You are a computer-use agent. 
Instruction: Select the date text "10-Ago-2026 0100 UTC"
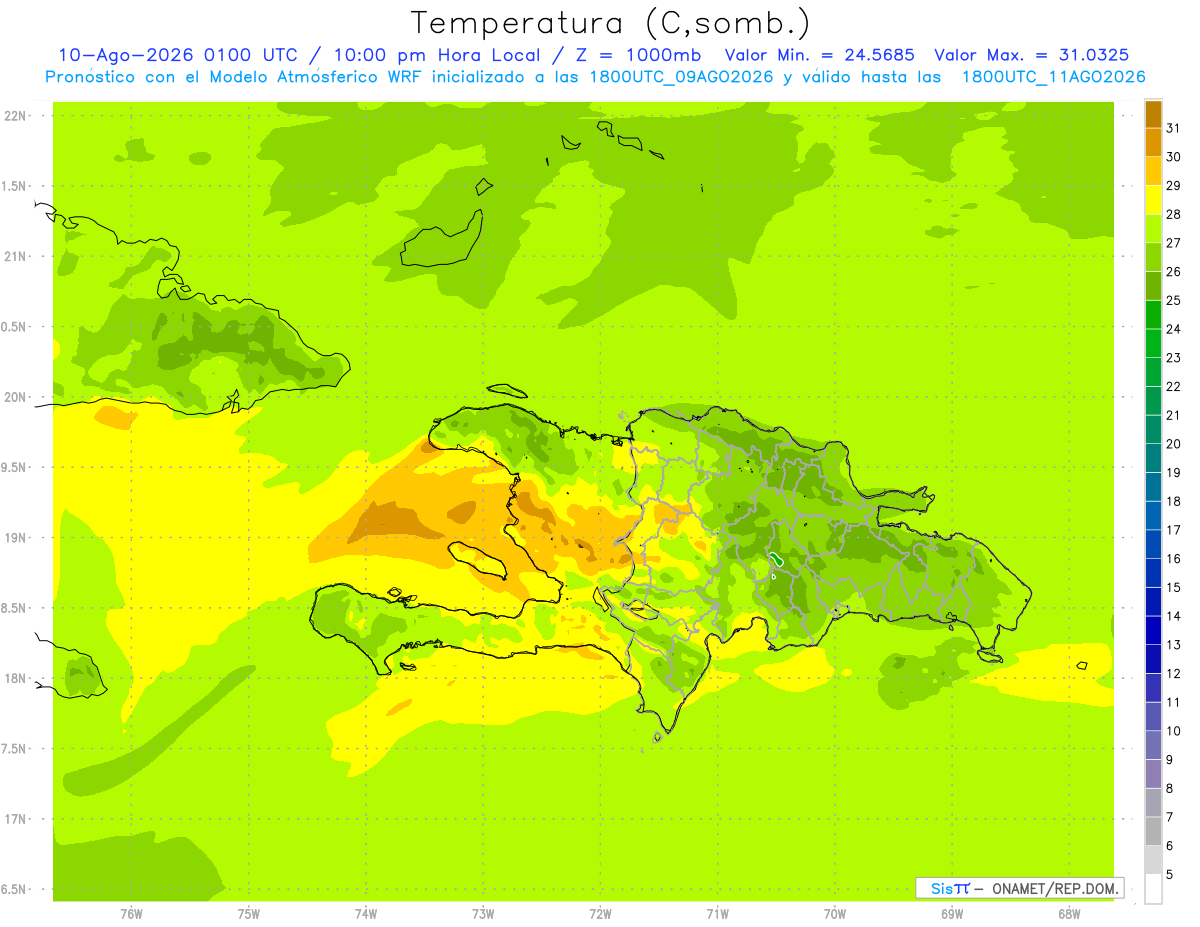click(x=177, y=55)
